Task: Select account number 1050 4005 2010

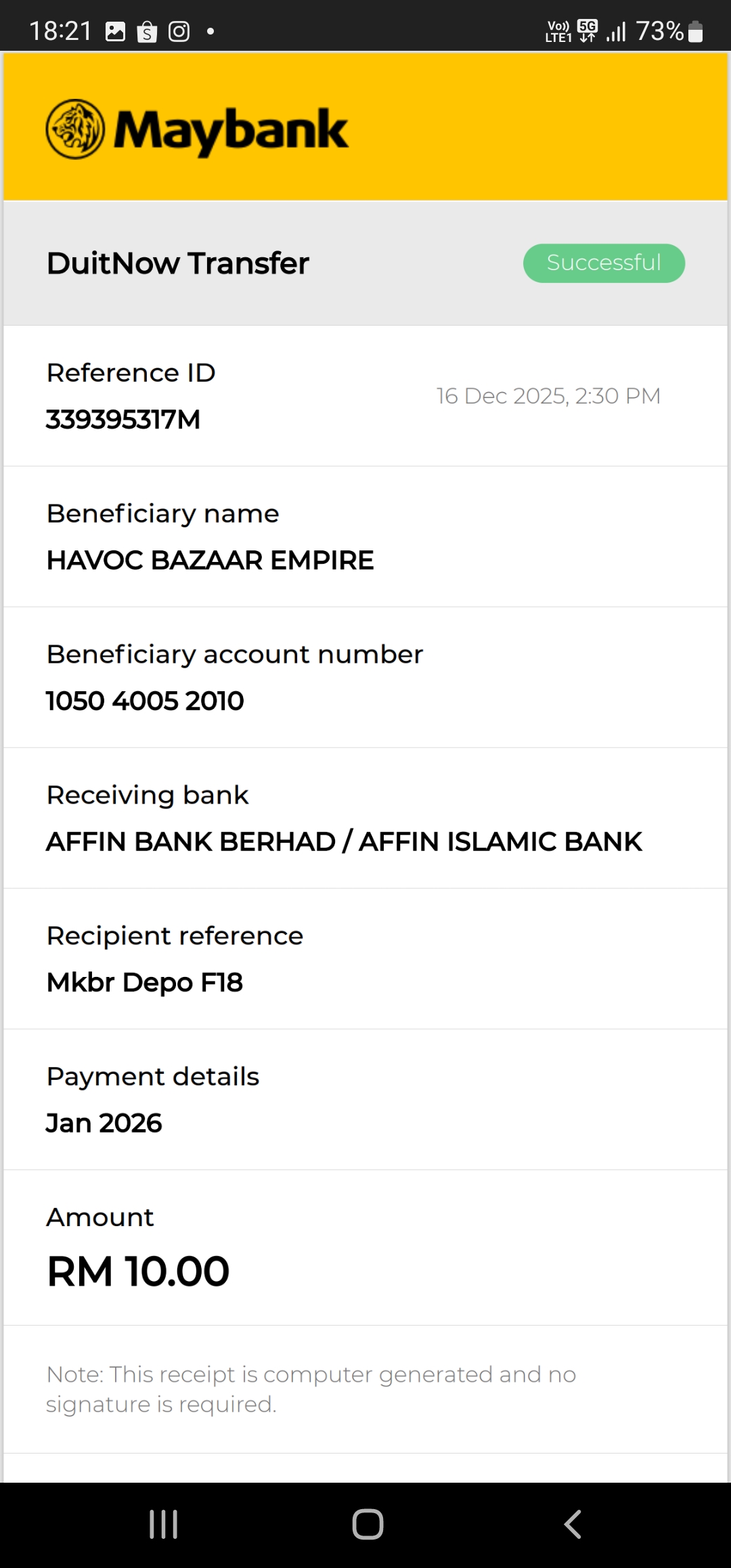Action: click(x=145, y=701)
